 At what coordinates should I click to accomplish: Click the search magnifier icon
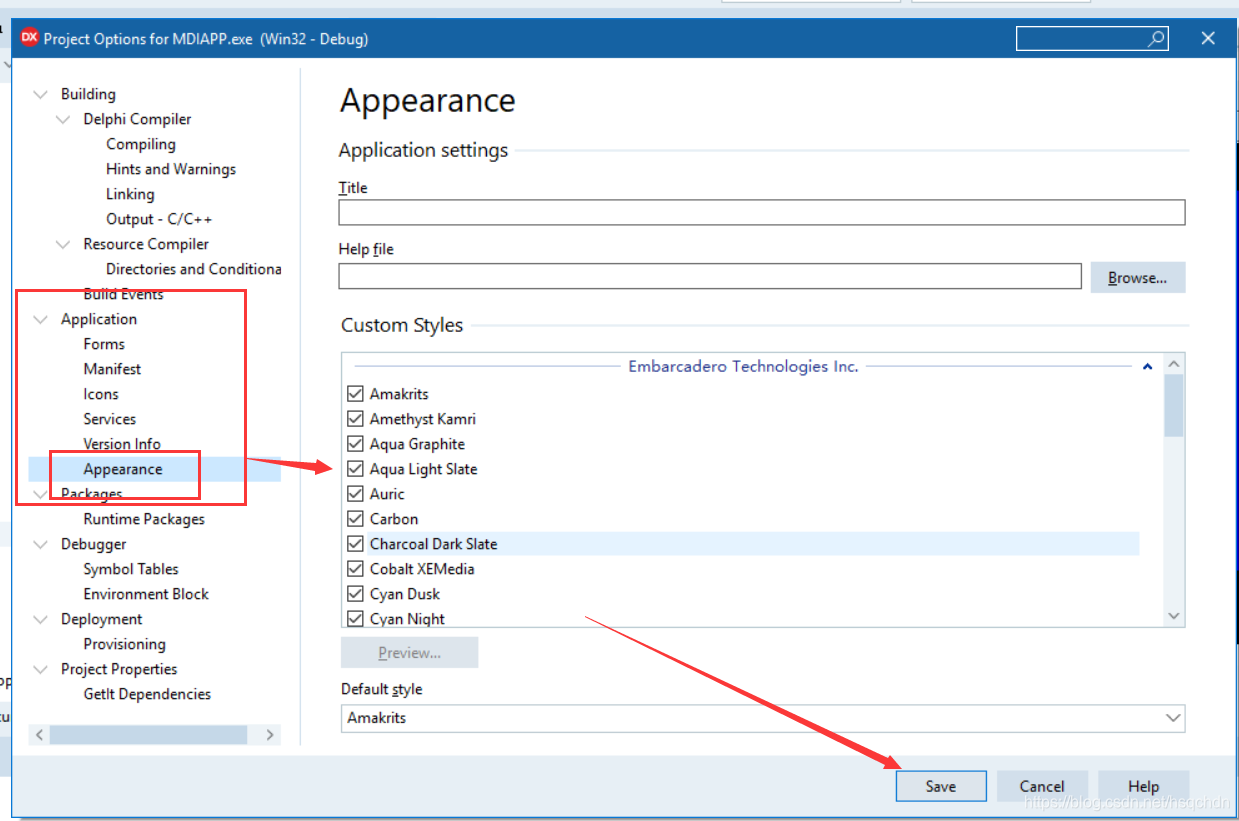(1156, 37)
